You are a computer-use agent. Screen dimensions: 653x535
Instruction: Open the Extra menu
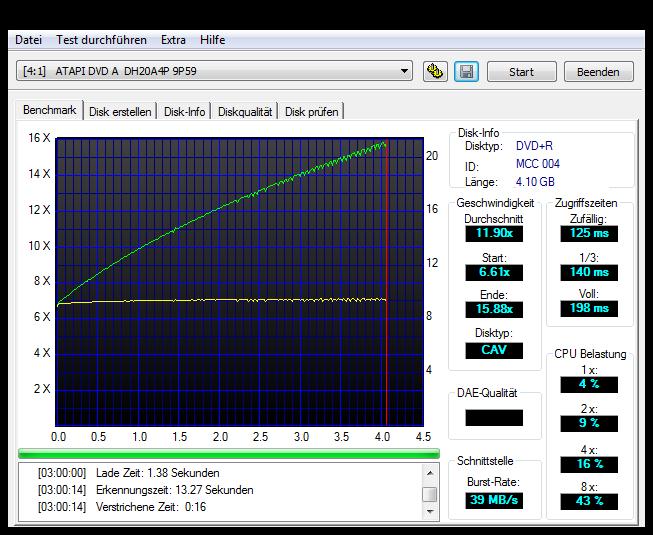173,40
